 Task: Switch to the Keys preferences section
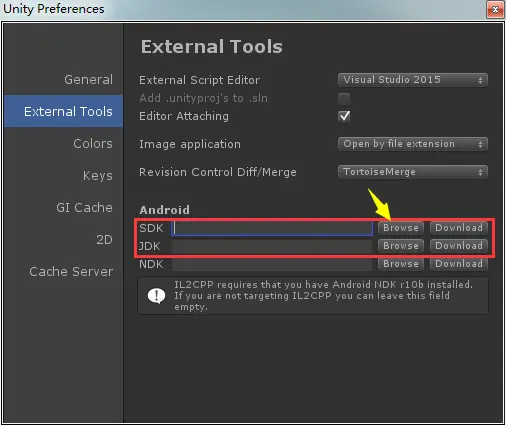(x=97, y=175)
